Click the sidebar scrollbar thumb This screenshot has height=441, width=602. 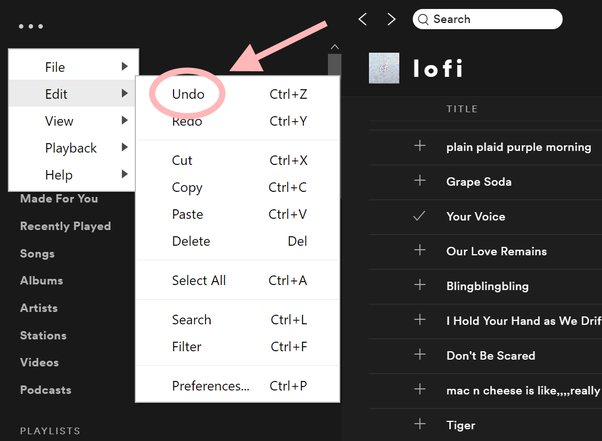(x=335, y=64)
